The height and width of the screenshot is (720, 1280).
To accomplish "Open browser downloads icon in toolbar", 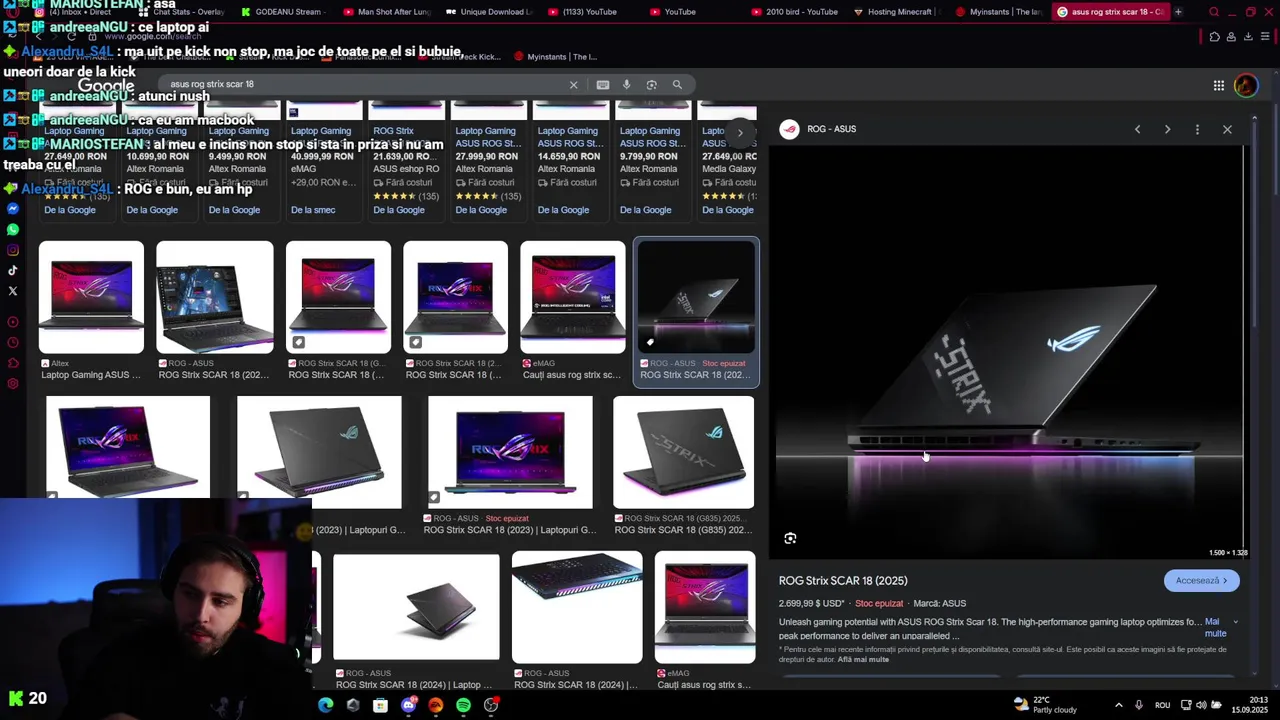I will tap(1248, 37).
